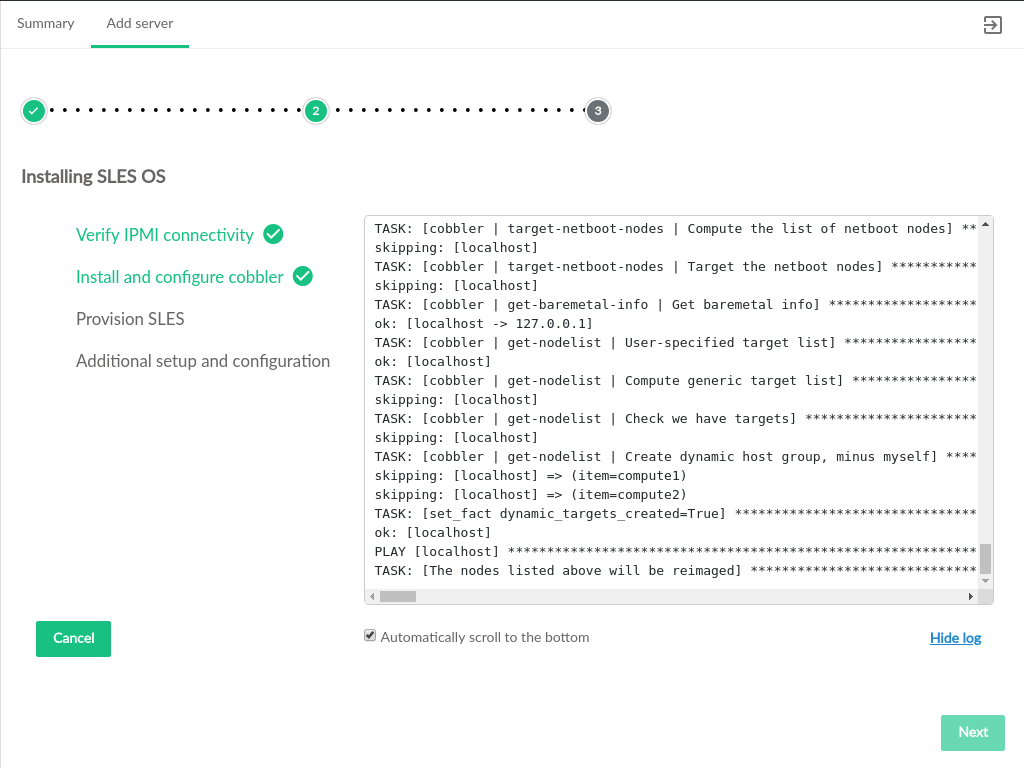Click the completed step one checkmark circle
The height and width of the screenshot is (768, 1024).
point(34,111)
